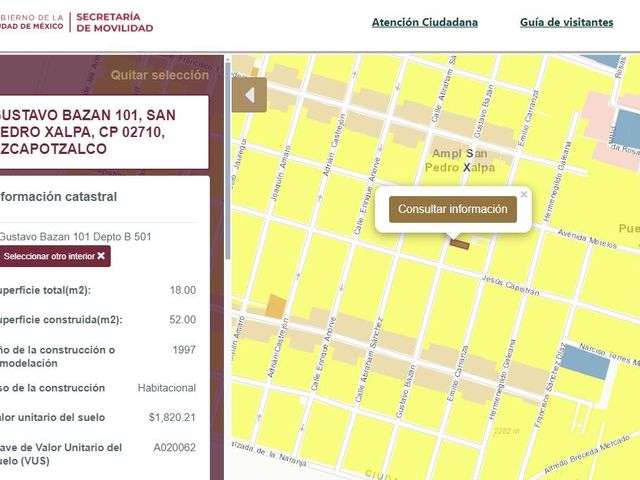Collapse the side panel with arrow button
The width and height of the screenshot is (640, 480).
point(249,95)
